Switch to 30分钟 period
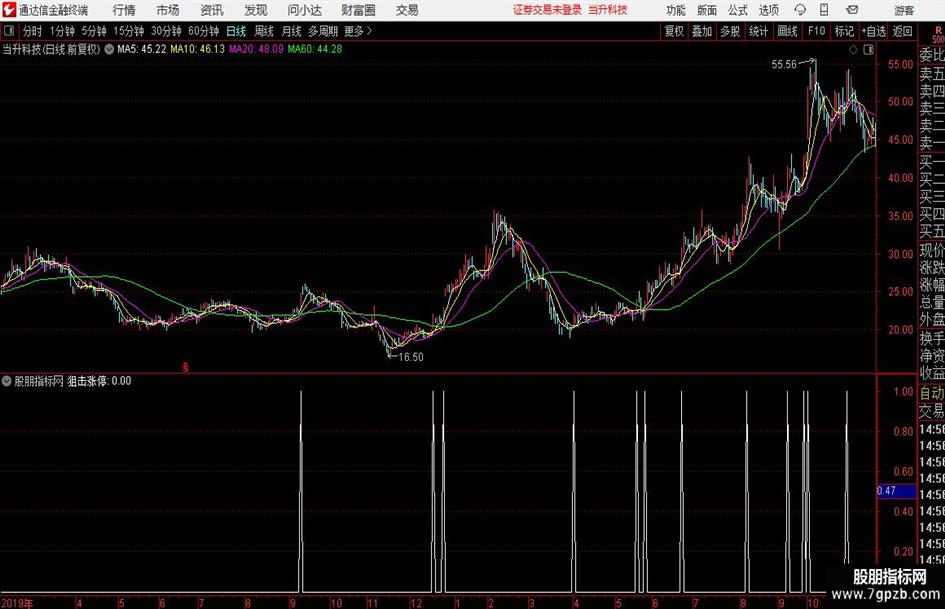Image resolution: width=945 pixels, height=609 pixels. 166,31
